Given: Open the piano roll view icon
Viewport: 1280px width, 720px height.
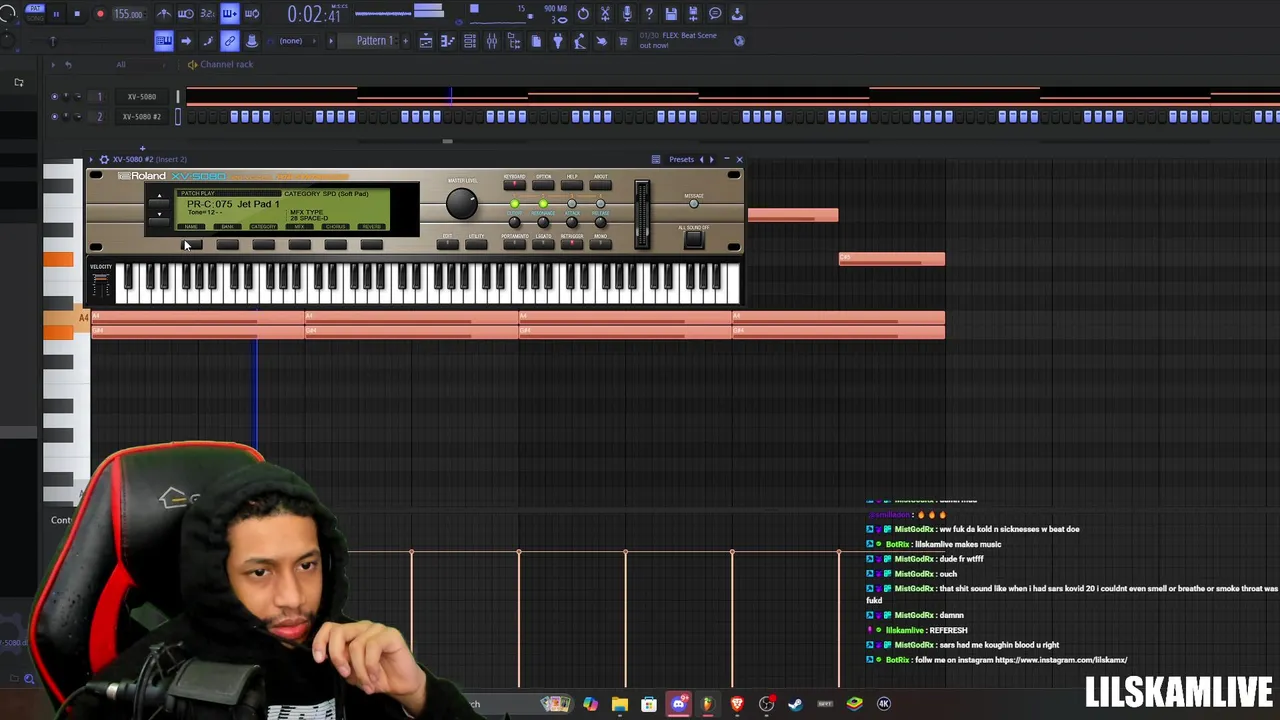Looking at the screenshot, I should (448, 41).
